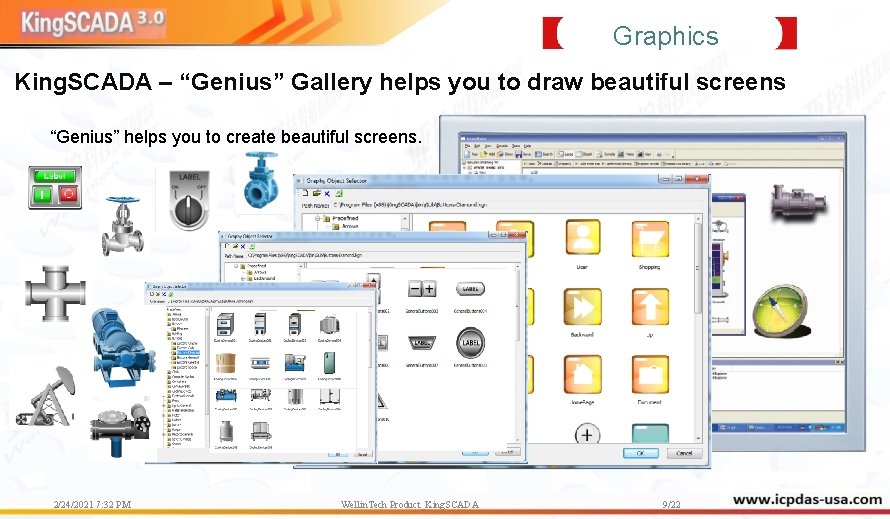Select the wooden barrel device graphic

[x=225, y=364]
